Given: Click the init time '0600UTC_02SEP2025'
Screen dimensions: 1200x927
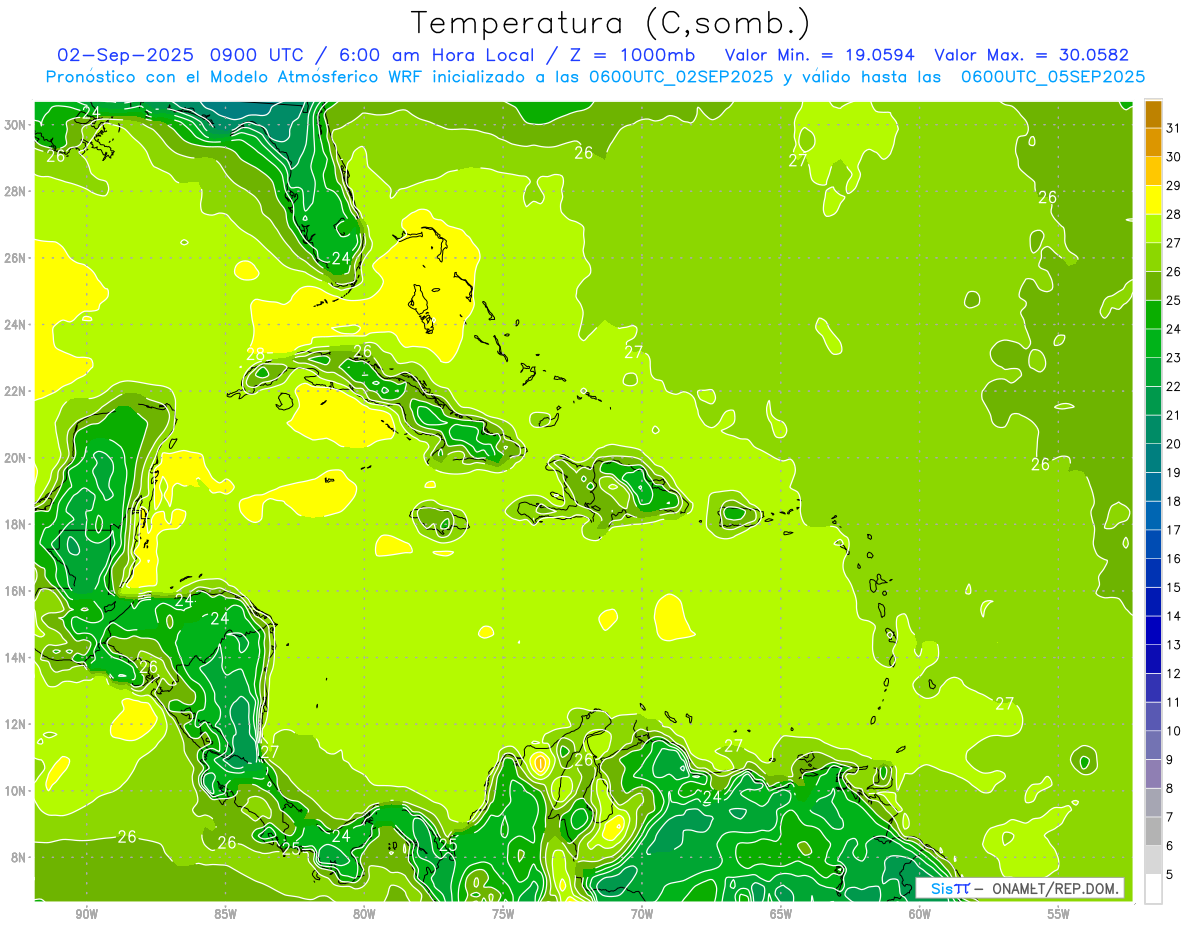Looking at the screenshot, I should [x=680, y=76].
